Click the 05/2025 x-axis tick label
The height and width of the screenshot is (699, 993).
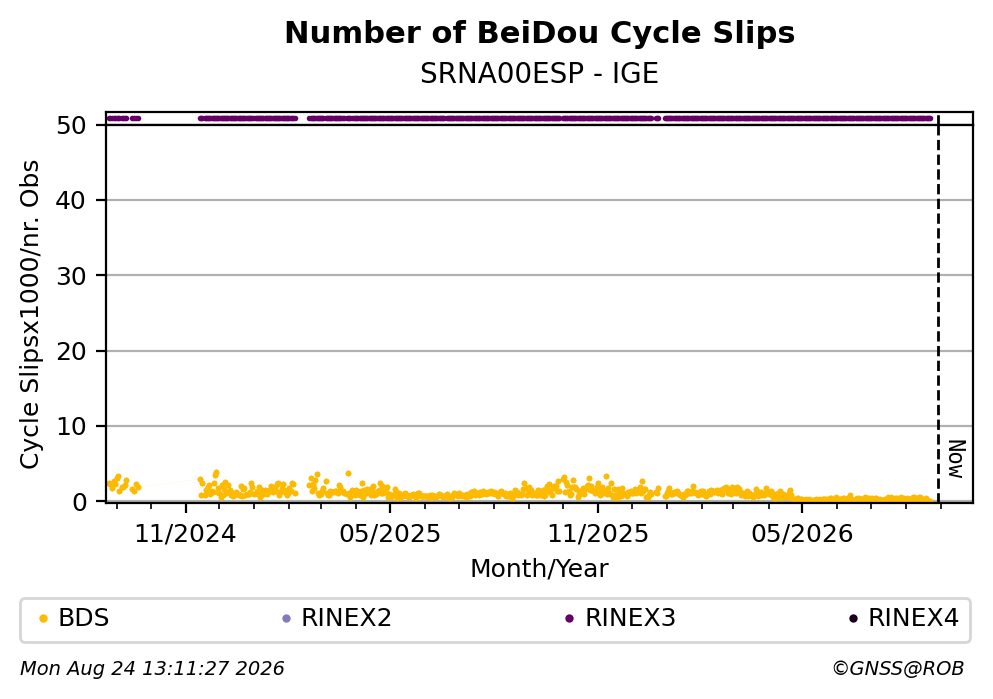pyautogui.click(x=389, y=534)
